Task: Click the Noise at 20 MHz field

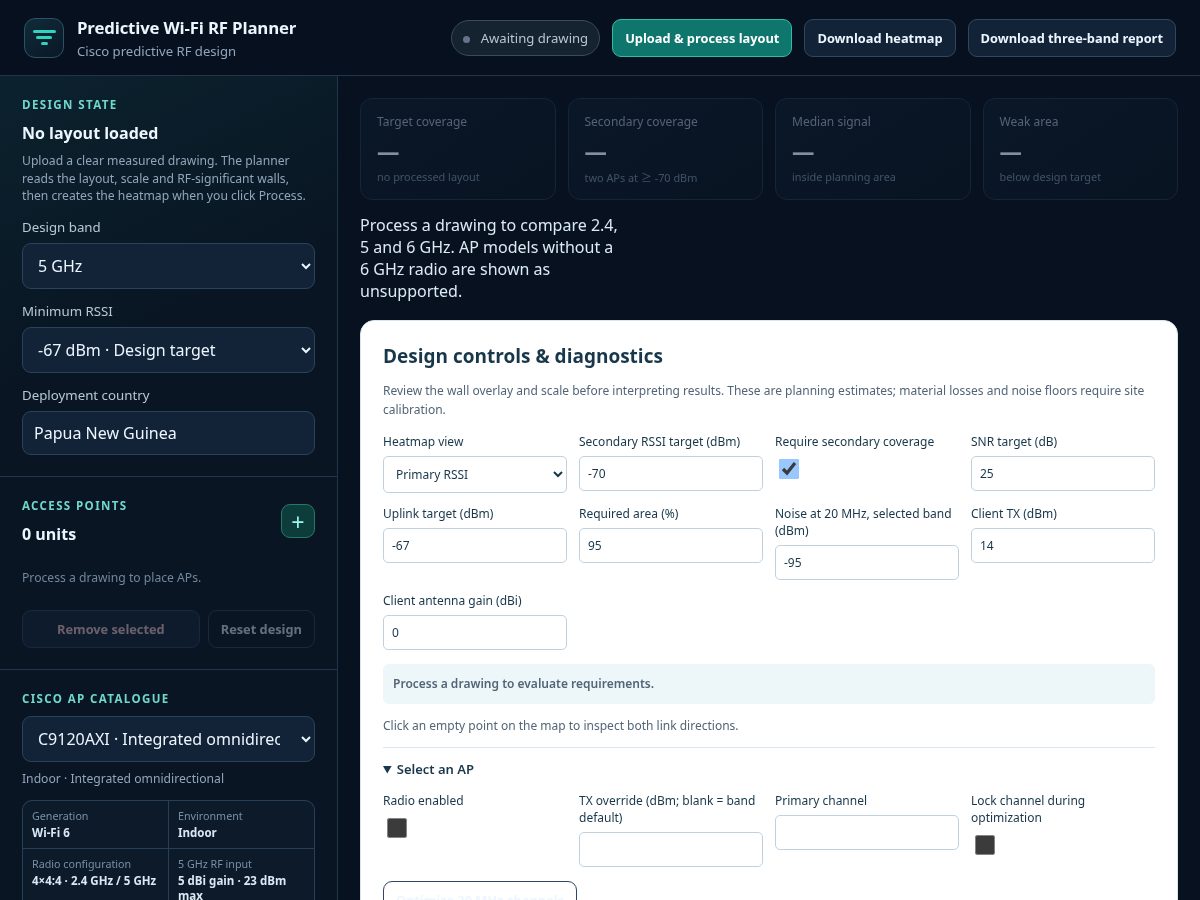Action: point(867,562)
